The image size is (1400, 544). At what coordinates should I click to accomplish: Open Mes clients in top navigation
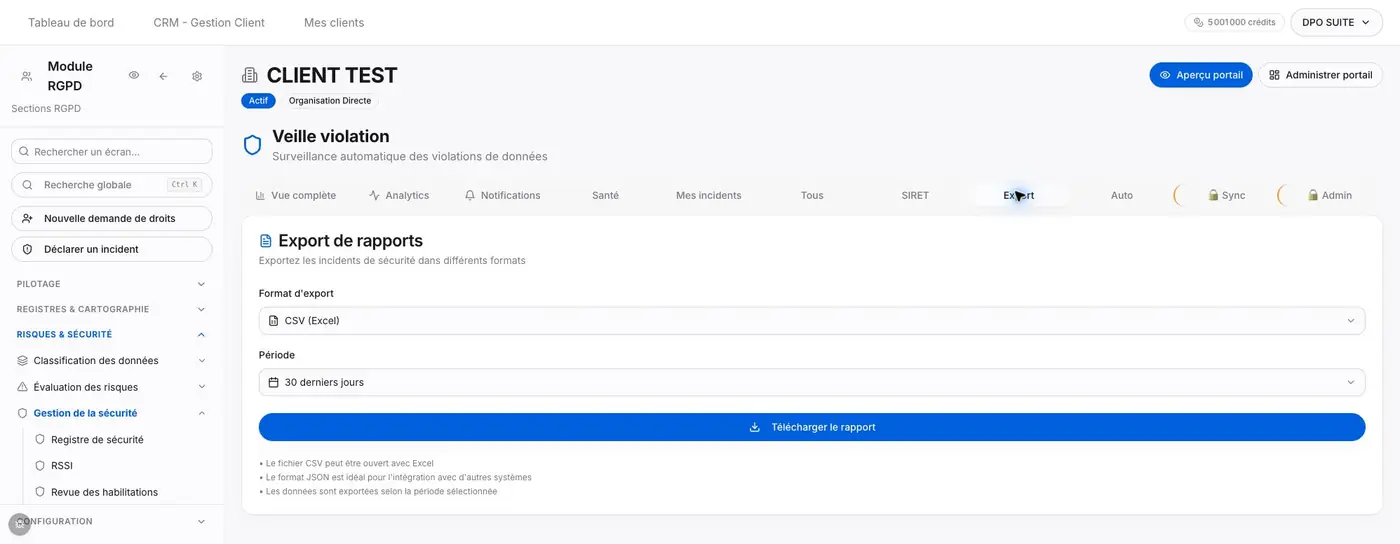click(x=334, y=22)
